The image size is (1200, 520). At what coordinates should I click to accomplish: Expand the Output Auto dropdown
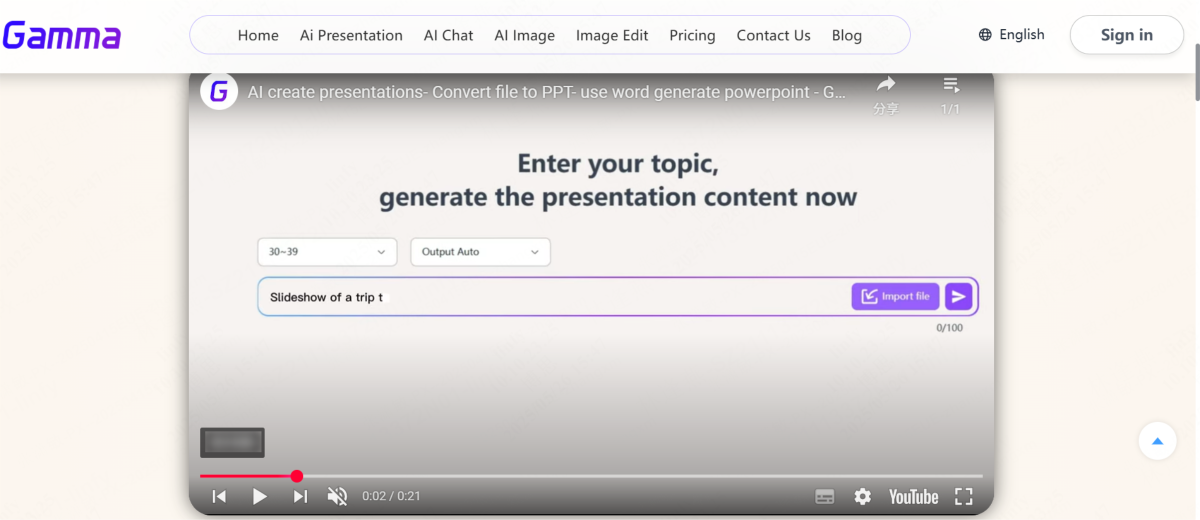tap(480, 252)
